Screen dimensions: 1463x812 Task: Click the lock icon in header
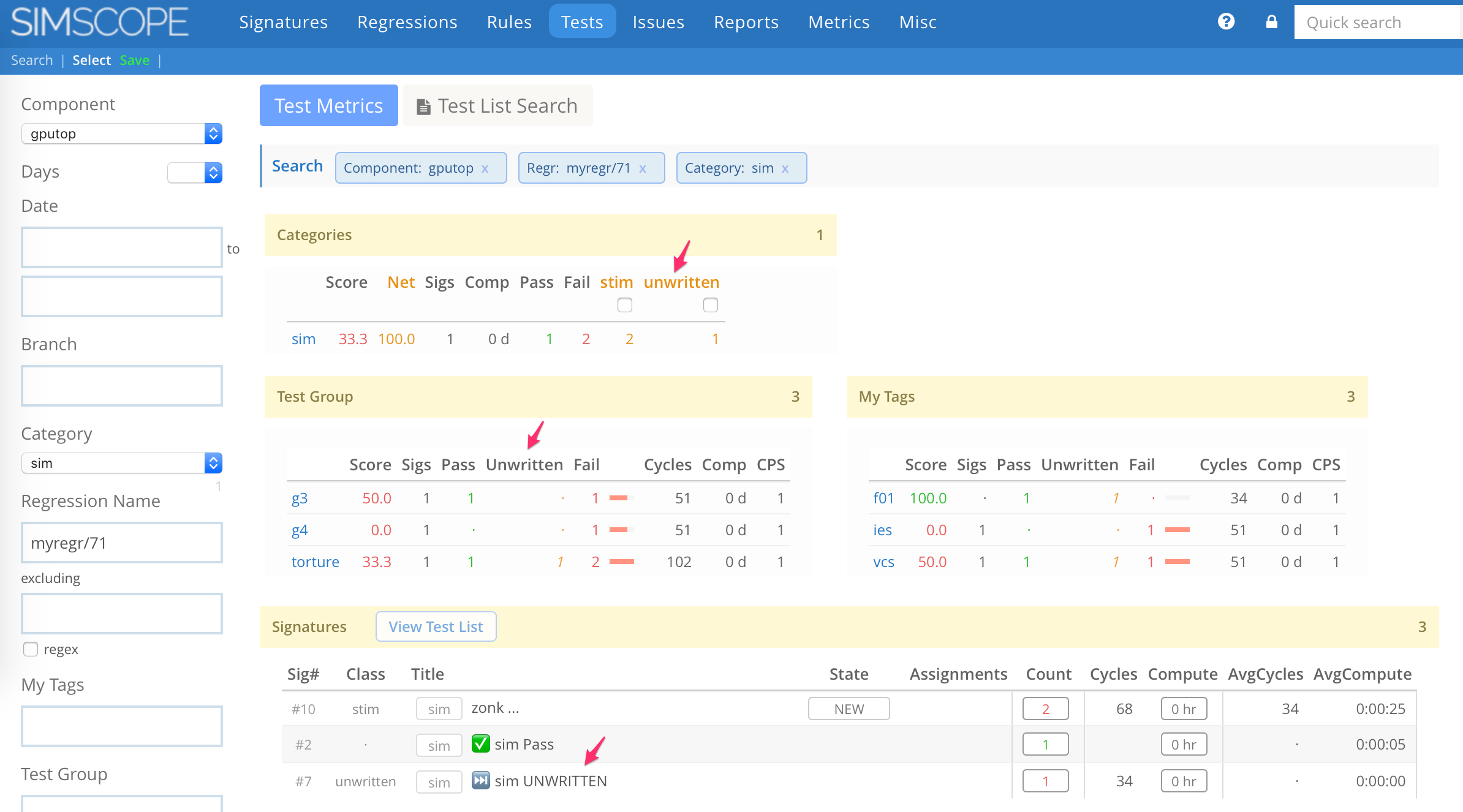pos(1272,22)
